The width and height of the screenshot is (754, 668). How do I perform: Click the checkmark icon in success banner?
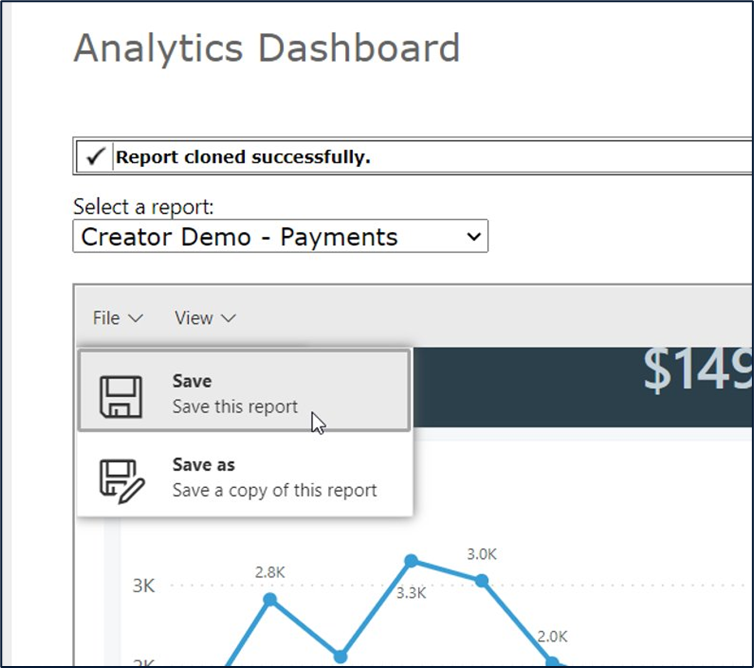point(95,157)
